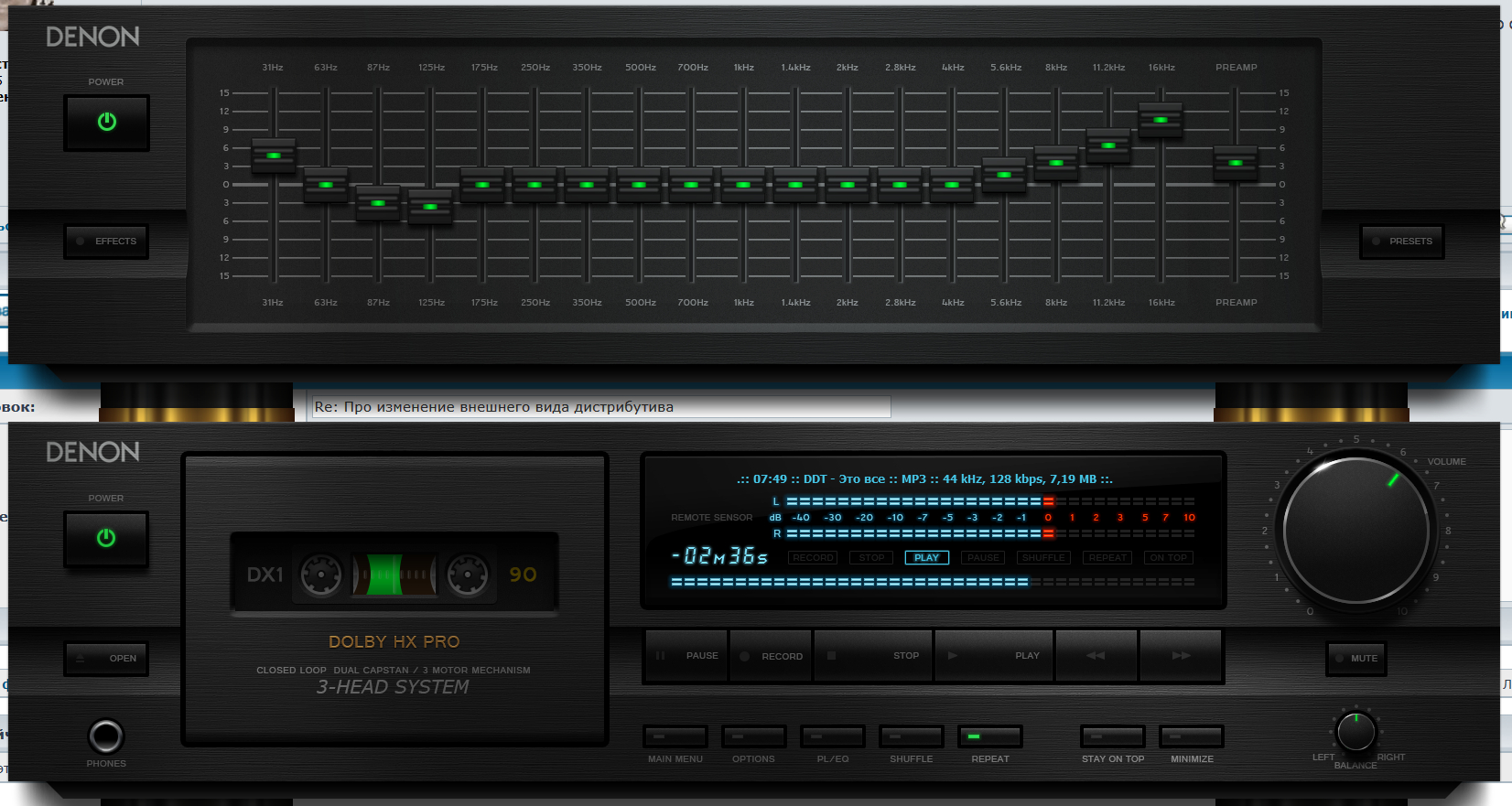Open the Options menu

753,736
